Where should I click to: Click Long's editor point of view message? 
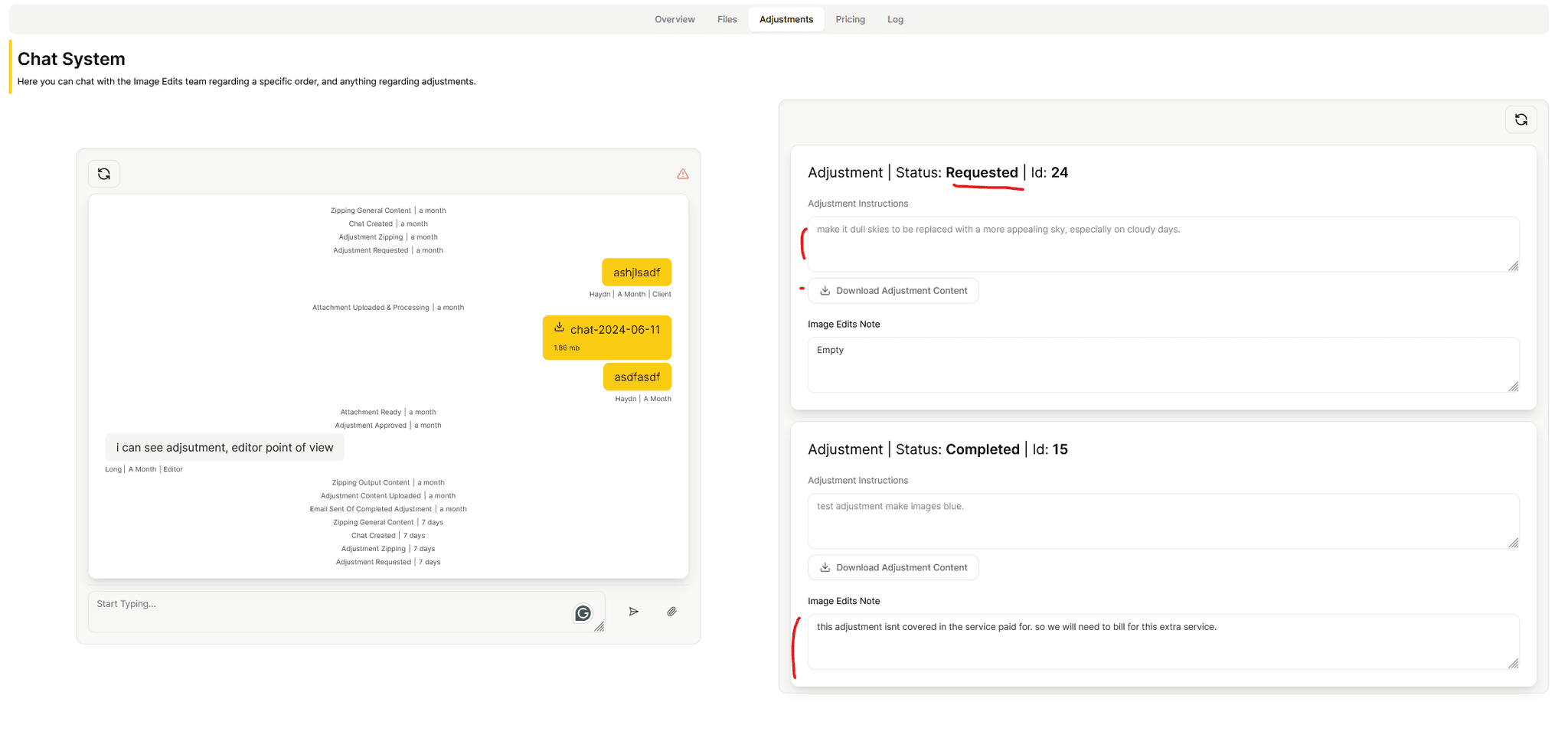[224, 447]
